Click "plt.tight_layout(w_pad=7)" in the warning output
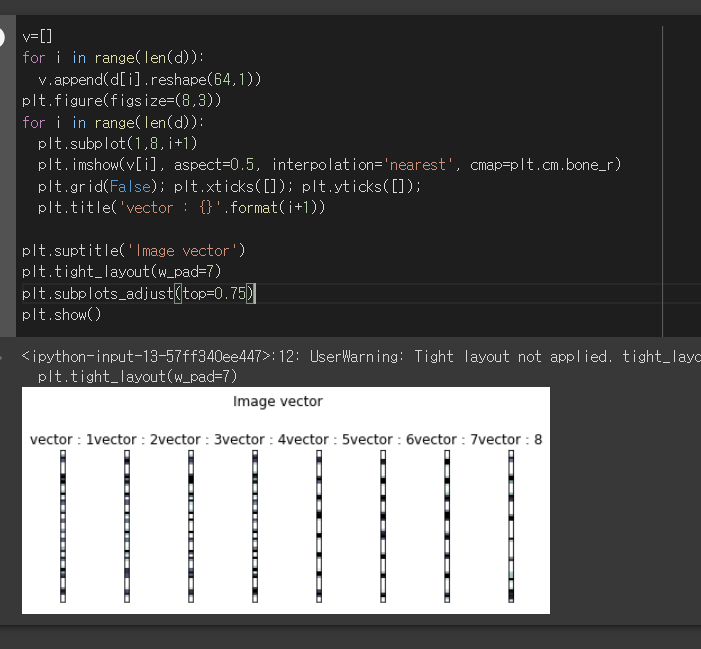Image resolution: width=701 pixels, height=649 pixels. coord(137,376)
